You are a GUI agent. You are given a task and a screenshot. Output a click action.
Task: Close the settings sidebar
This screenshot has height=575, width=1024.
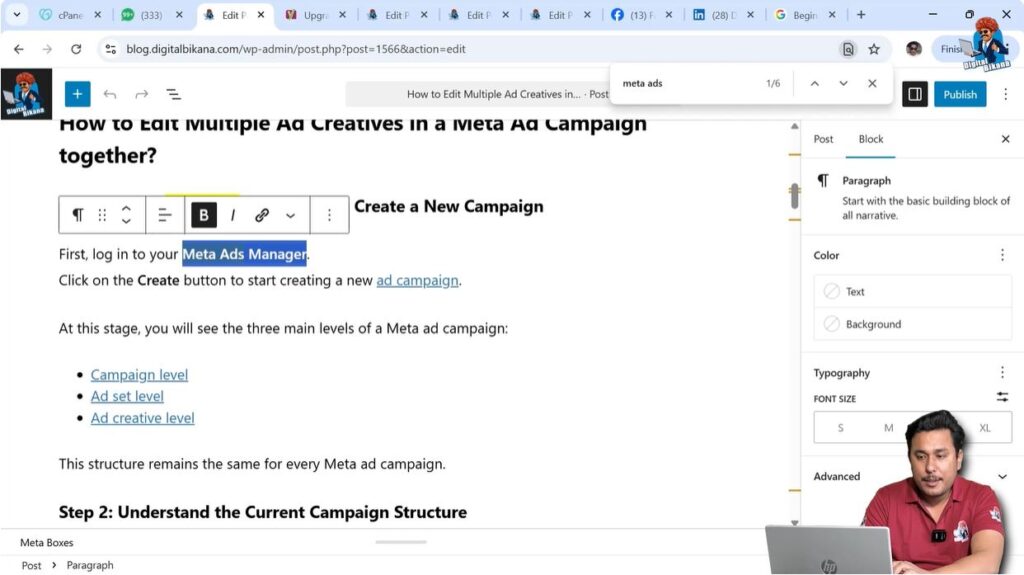[x=1005, y=139]
